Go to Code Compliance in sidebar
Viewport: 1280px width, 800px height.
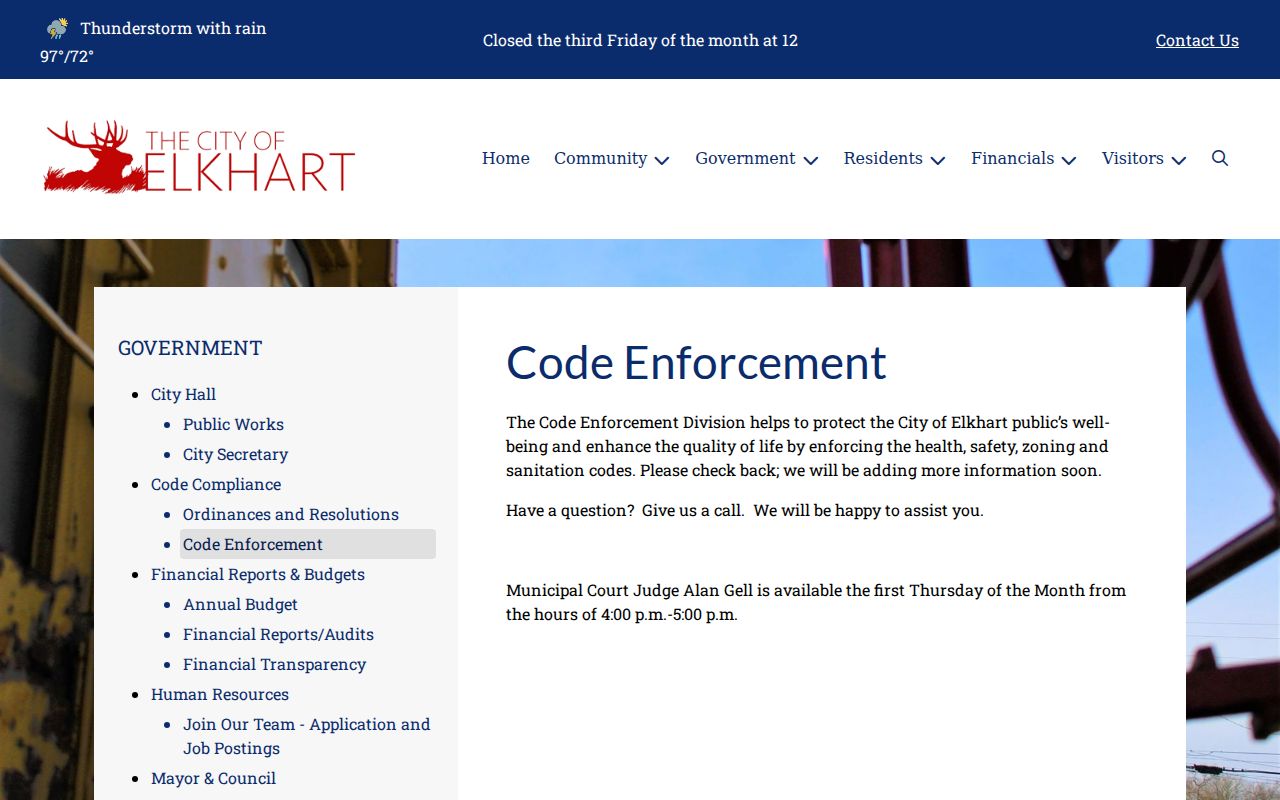[216, 484]
